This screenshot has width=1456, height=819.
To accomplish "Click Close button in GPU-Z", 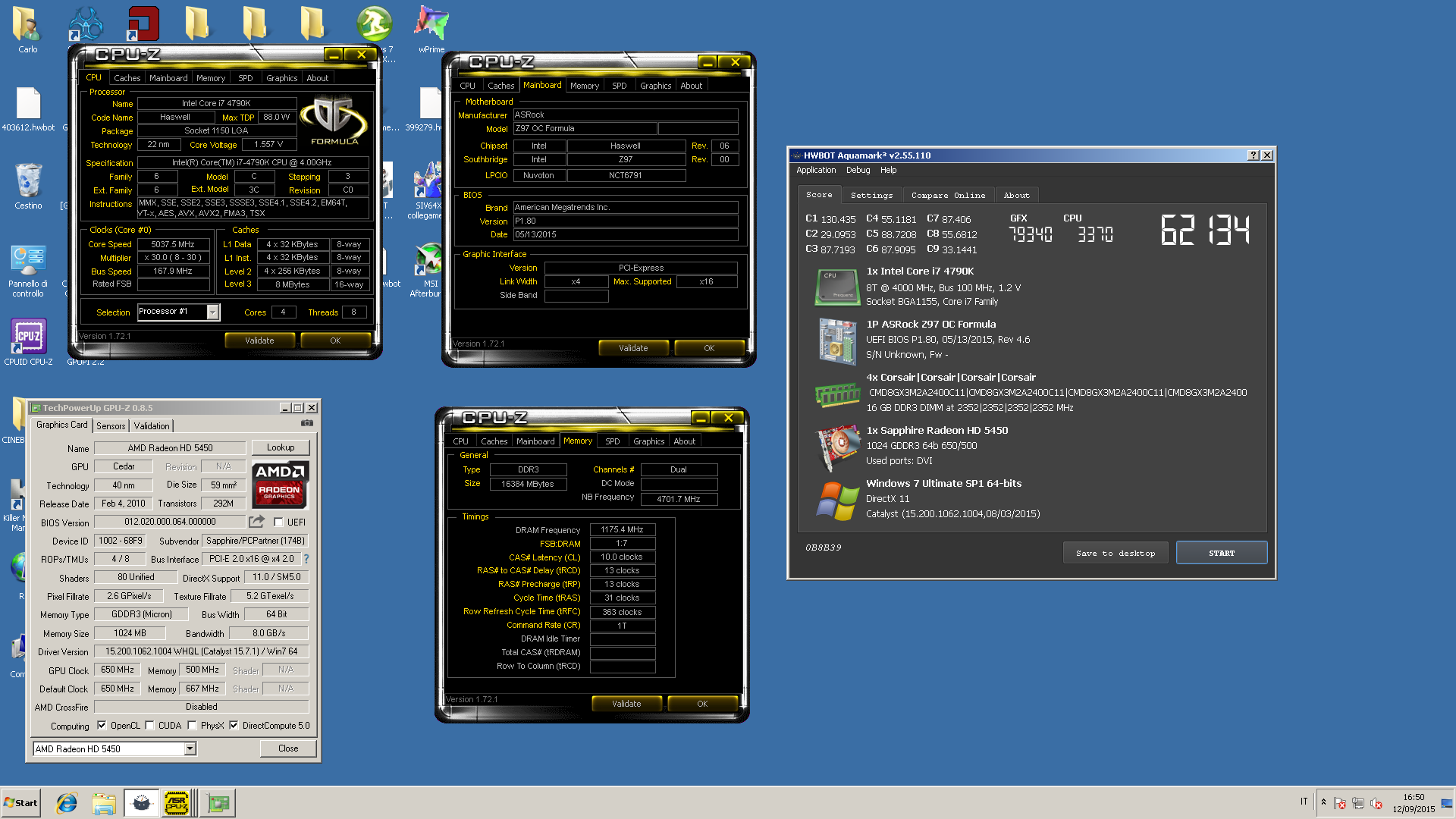I will (288, 748).
